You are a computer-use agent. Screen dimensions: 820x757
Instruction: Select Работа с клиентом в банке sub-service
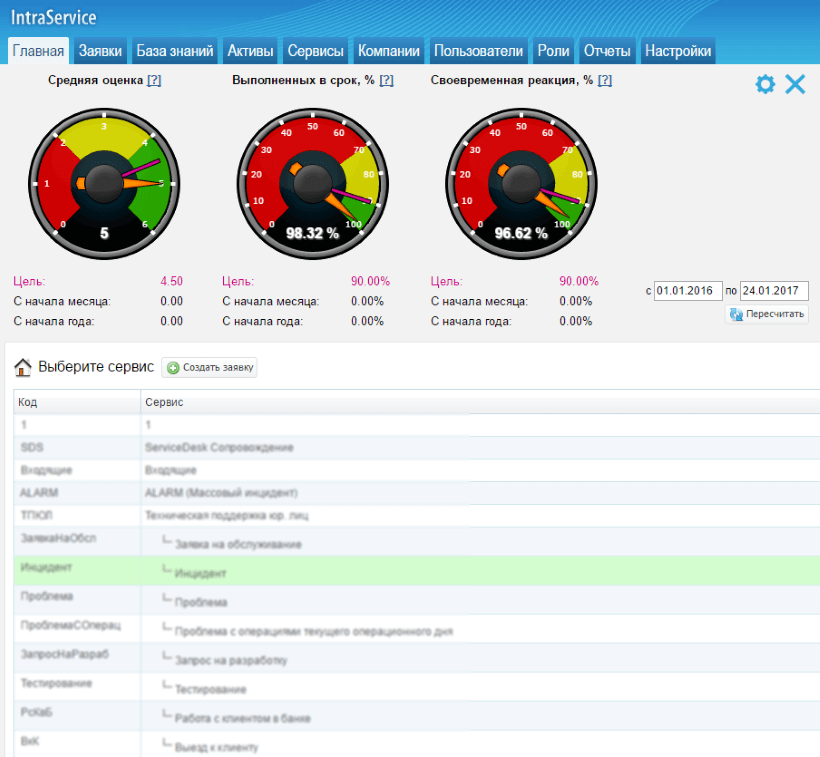tap(243, 718)
